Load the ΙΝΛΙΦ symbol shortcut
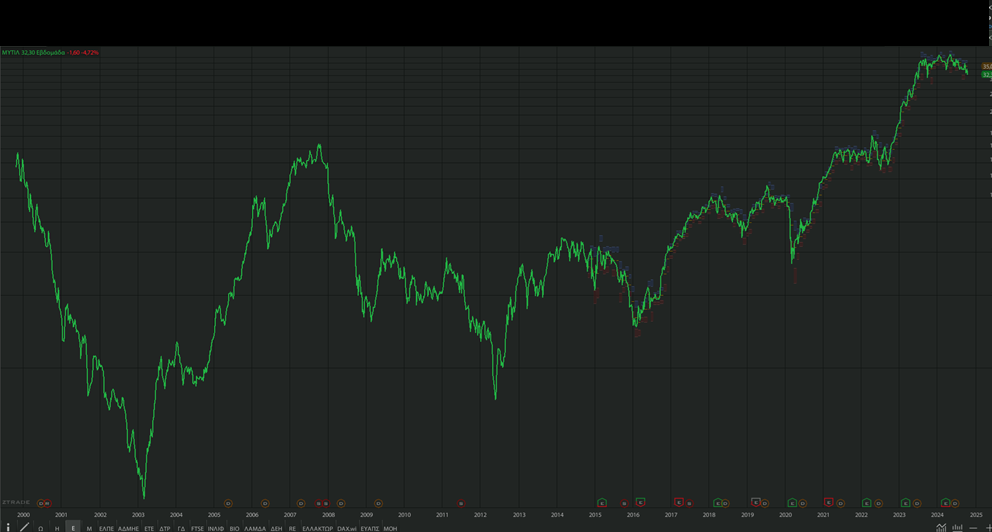 coord(216,528)
